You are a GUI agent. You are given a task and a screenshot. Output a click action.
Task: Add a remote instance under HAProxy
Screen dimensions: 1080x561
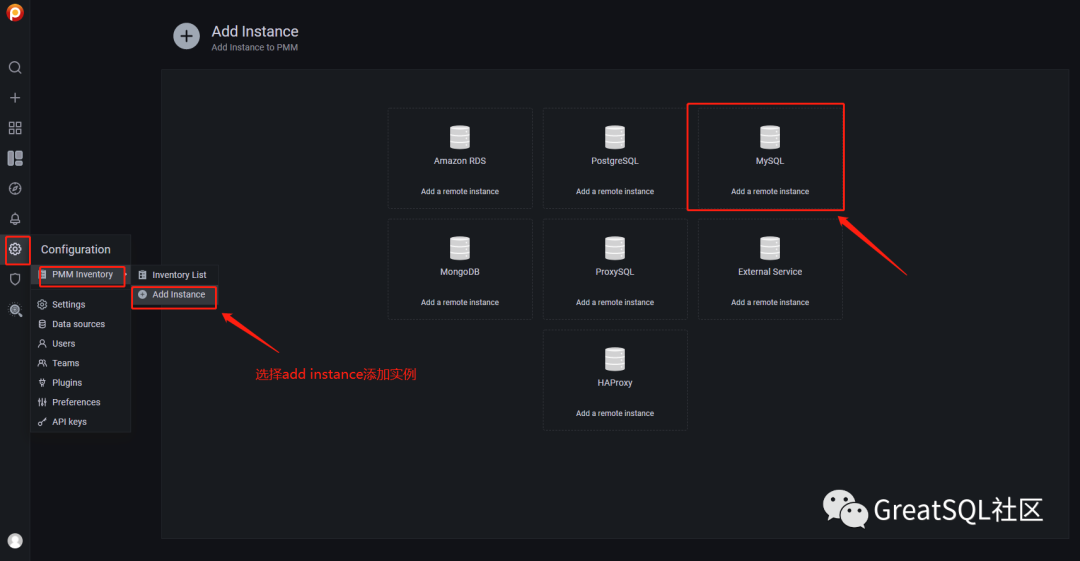click(614, 414)
